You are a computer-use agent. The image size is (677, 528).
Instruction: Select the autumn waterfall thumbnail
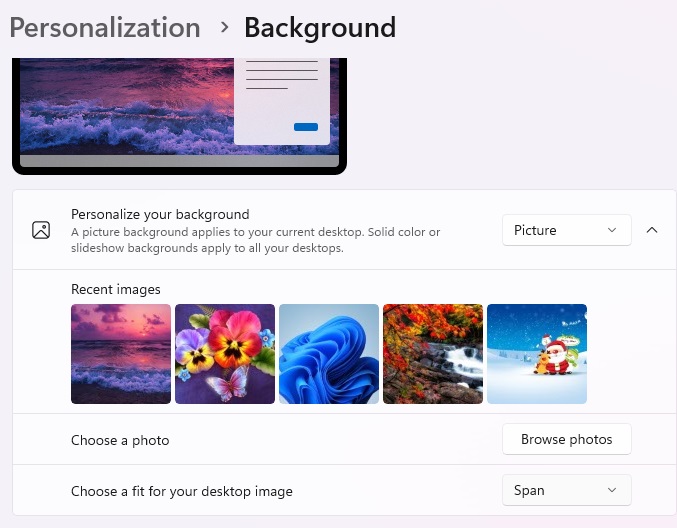pyautogui.click(x=433, y=354)
